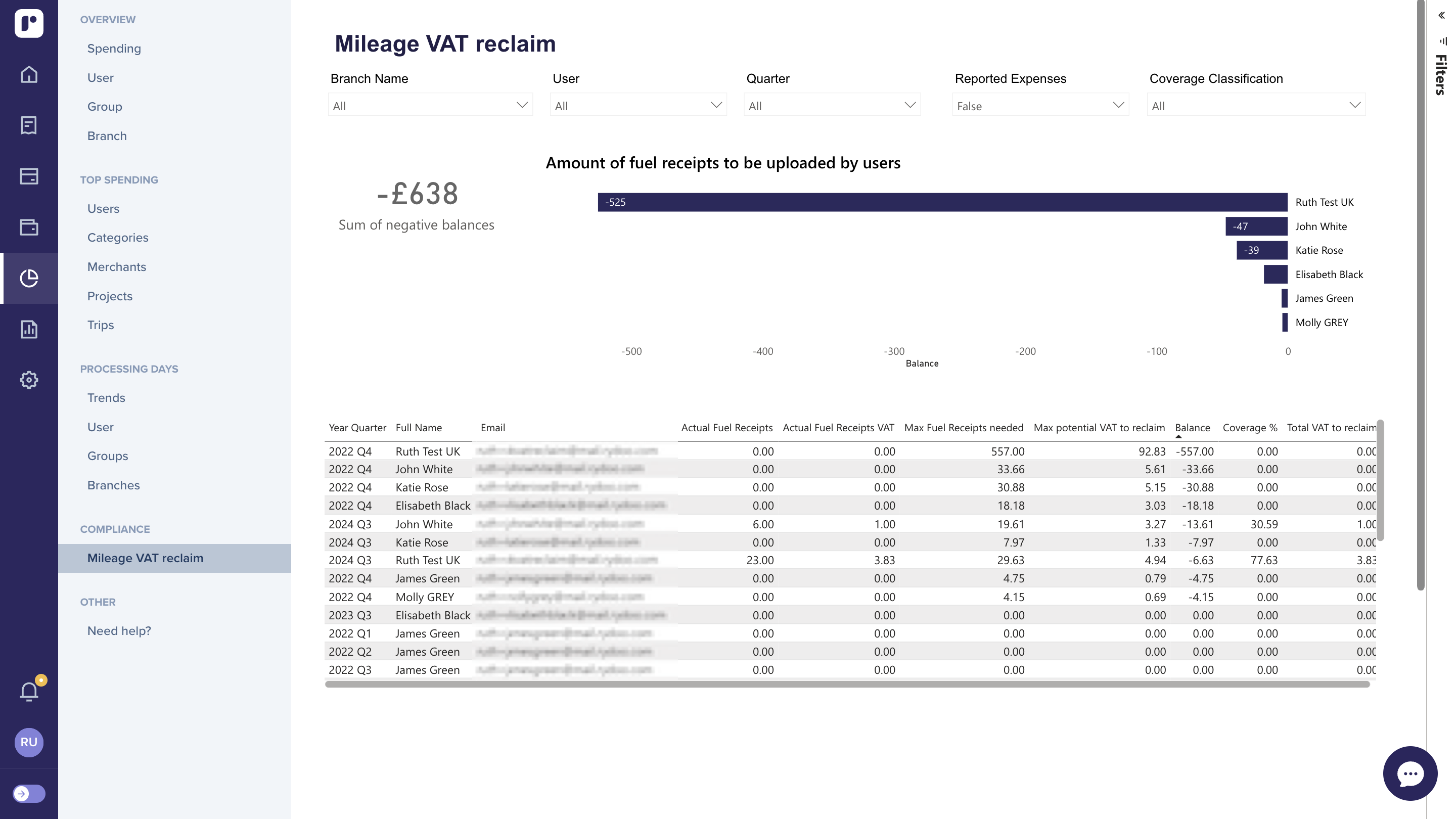Open the wallet icon in the sidebar
Screen dimensions: 1456x819
click(x=29, y=227)
